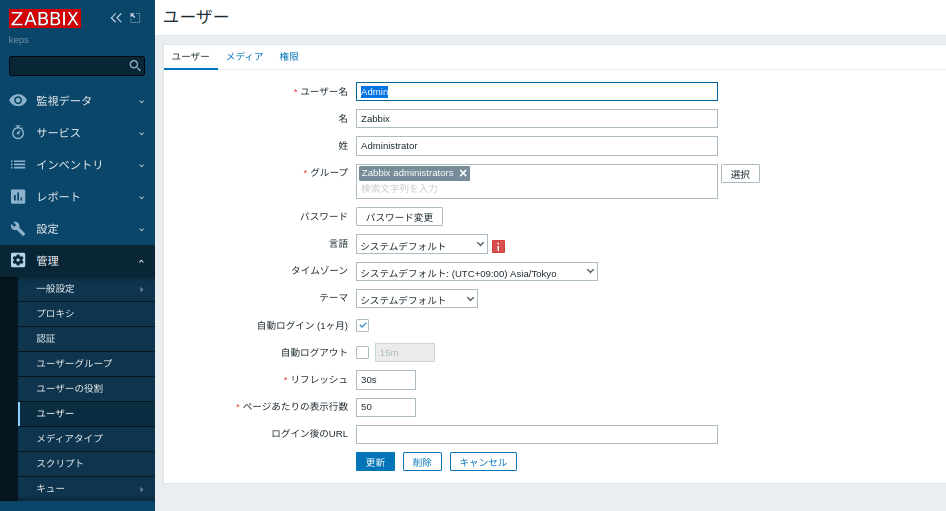
Task: Enable the 自動ログアウト checkbox
Action: pyautogui.click(x=363, y=352)
